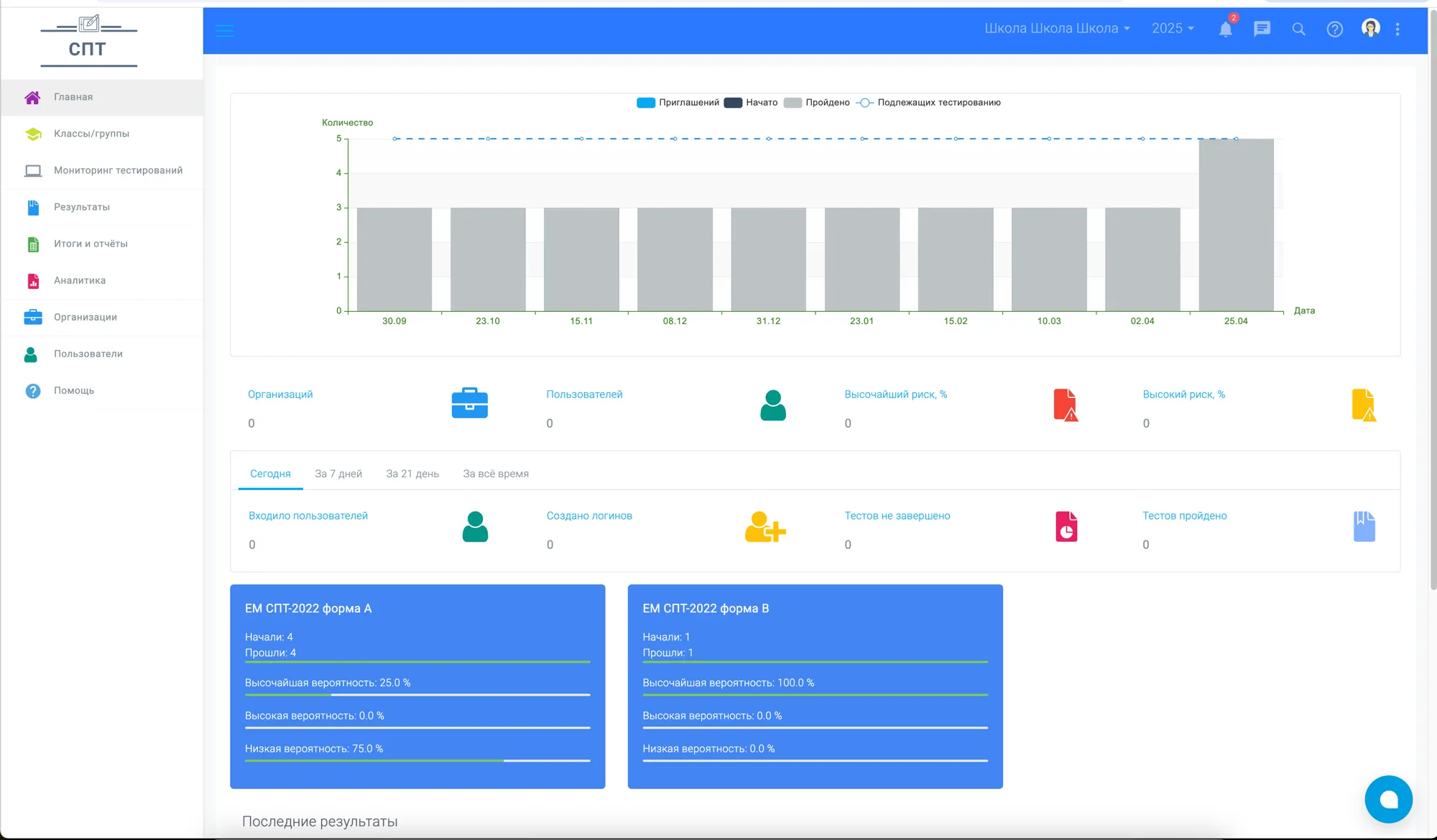The height and width of the screenshot is (840, 1437).
Task: Click the Организаций card label
Action: pos(280,394)
